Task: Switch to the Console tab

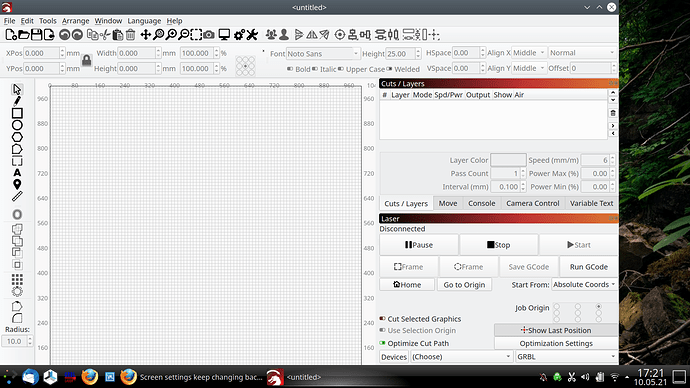Action: click(481, 203)
